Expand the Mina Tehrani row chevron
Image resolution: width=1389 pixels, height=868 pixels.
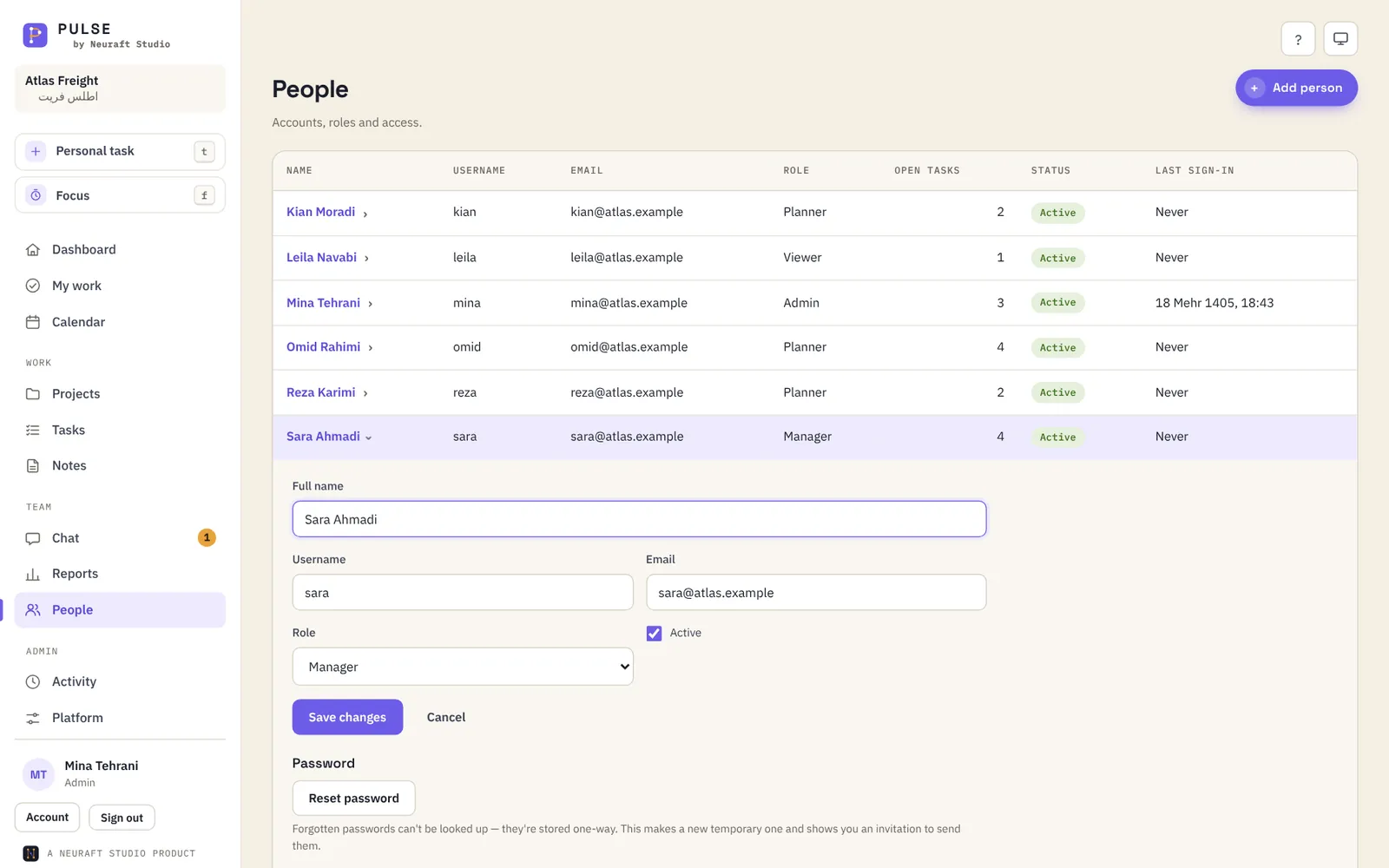point(370,304)
